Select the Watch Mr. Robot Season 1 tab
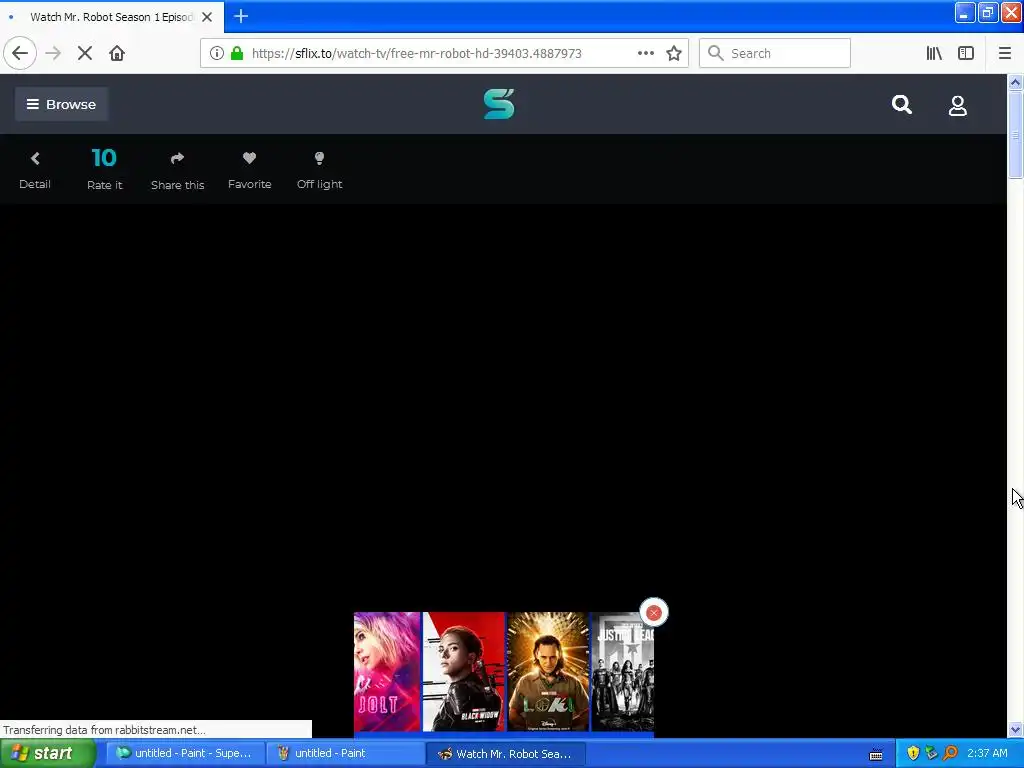Image resolution: width=1024 pixels, height=768 pixels. coord(110,17)
